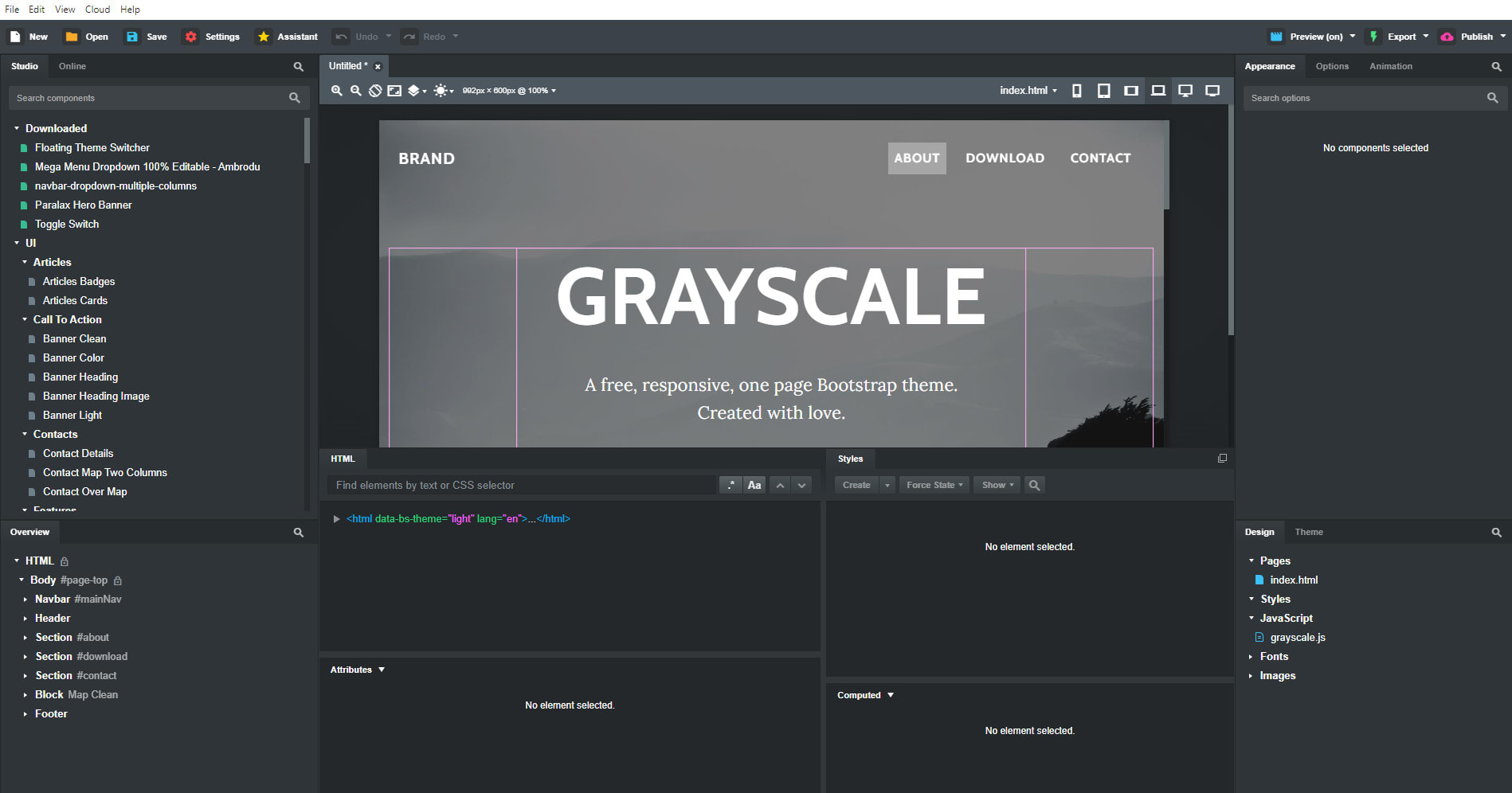Click the rotate device icon
This screenshot has height=793, width=1512.
[375, 91]
